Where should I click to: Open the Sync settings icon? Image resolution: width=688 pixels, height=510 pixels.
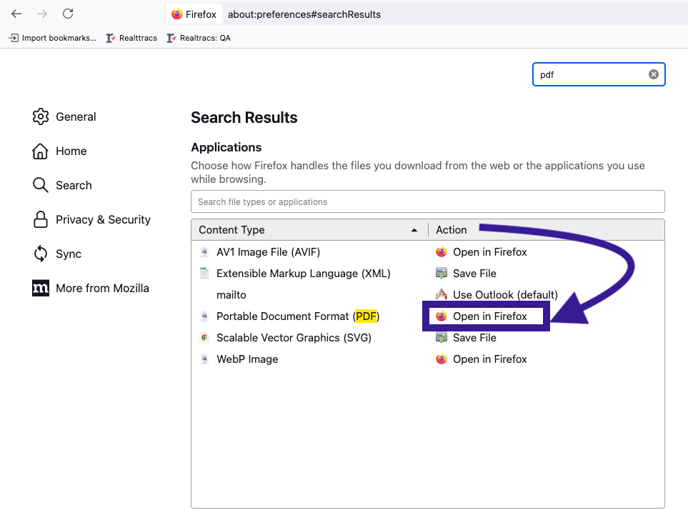click(x=40, y=254)
